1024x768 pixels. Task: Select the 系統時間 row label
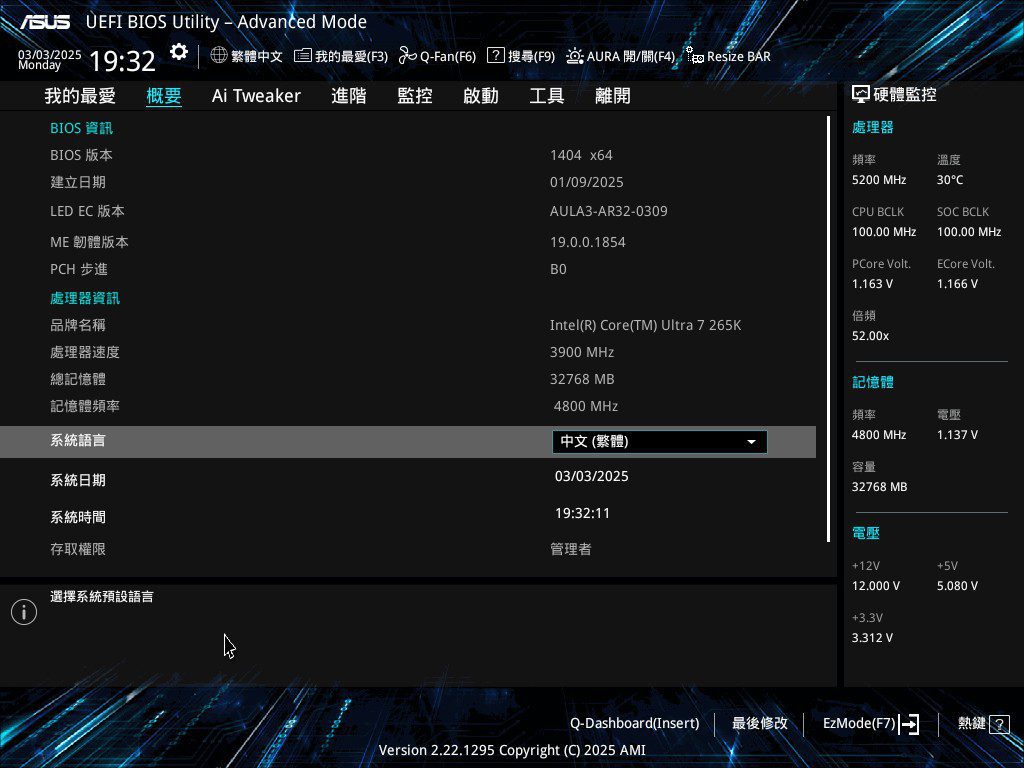[78, 517]
